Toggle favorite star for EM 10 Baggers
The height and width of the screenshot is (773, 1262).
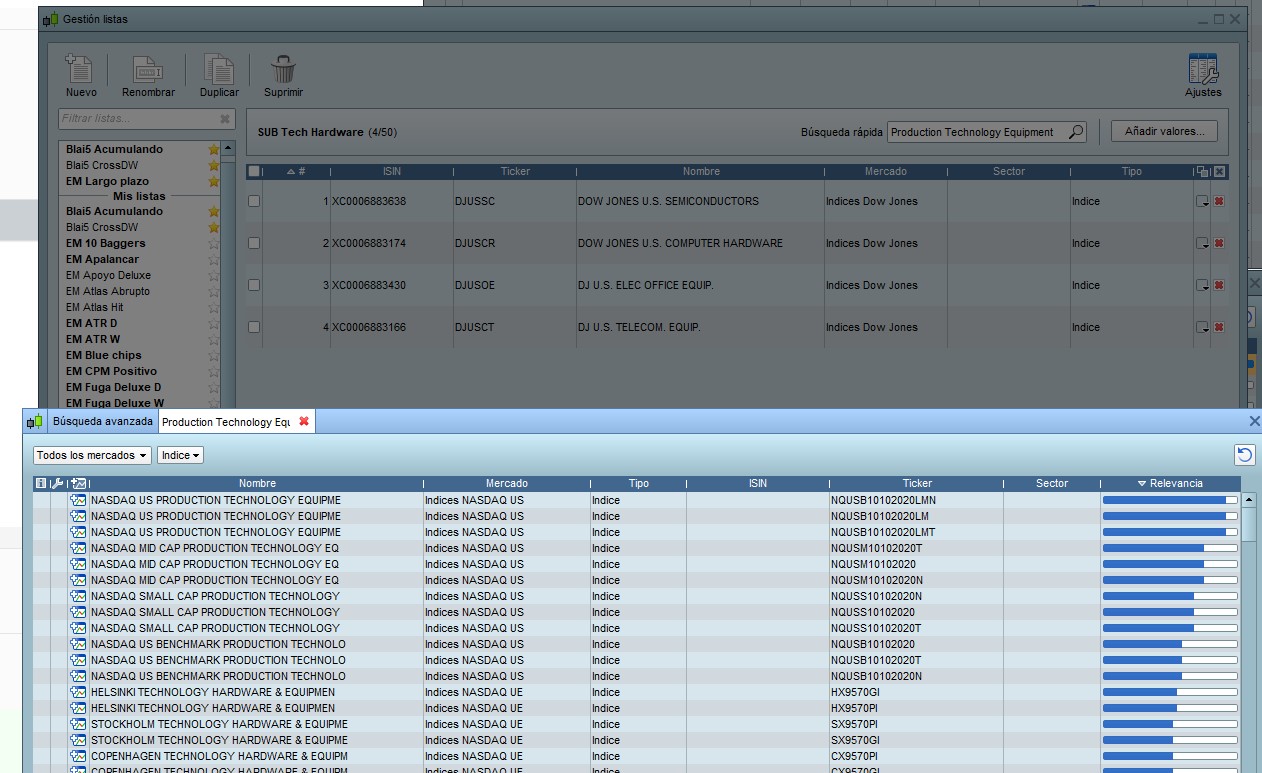tap(213, 243)
